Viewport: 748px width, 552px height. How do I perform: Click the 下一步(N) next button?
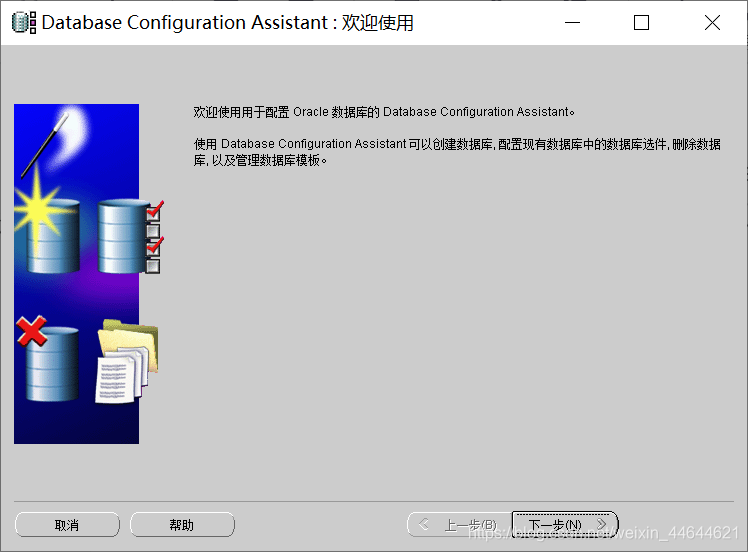click(x=565, y=525)
